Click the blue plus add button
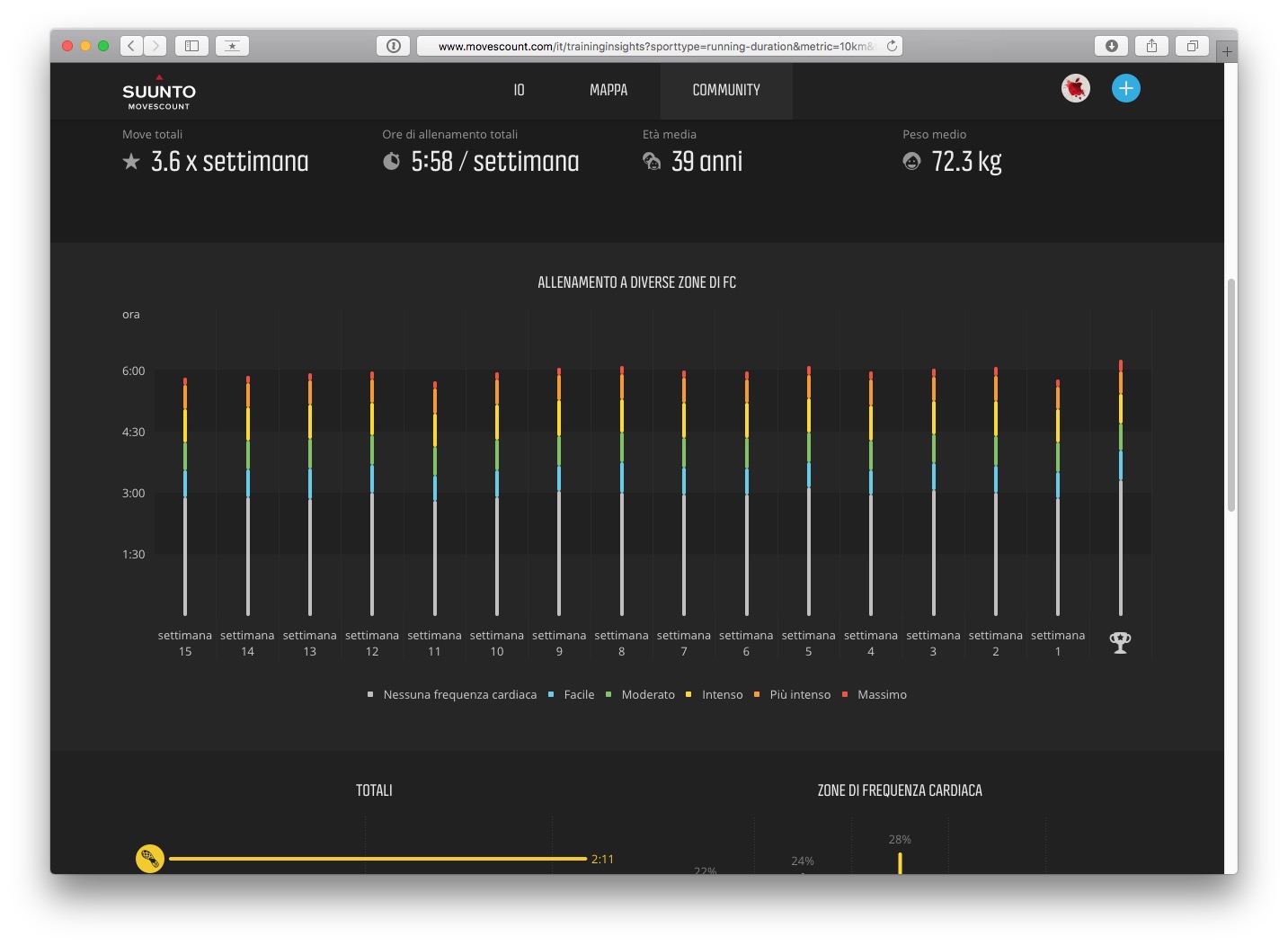Screen dimensions: 1288x946 pos(1126,88)
